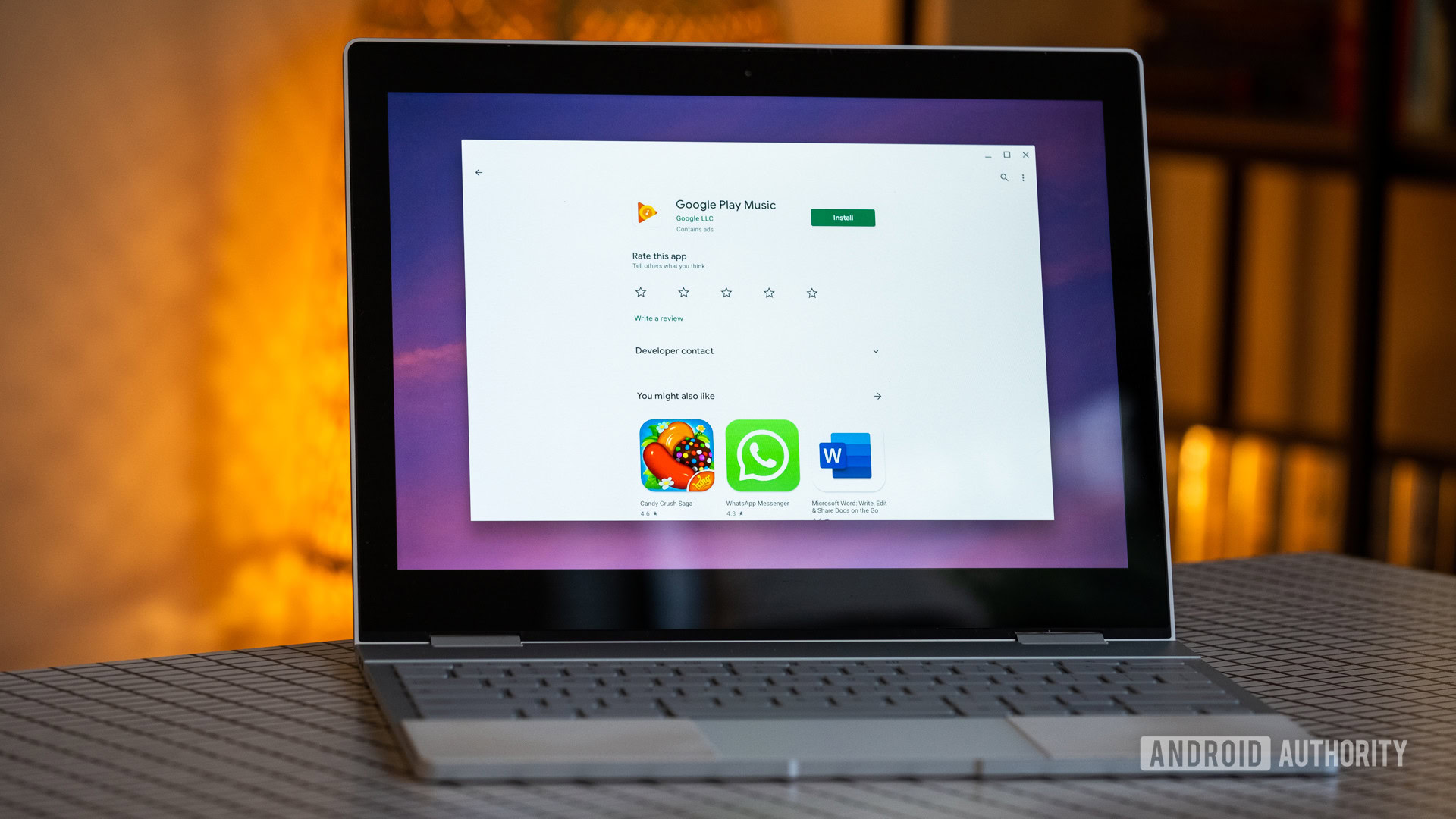Viewport: 1456px width, 819px height.
Task: Select the fourth star rating
Action: (770, 292)
